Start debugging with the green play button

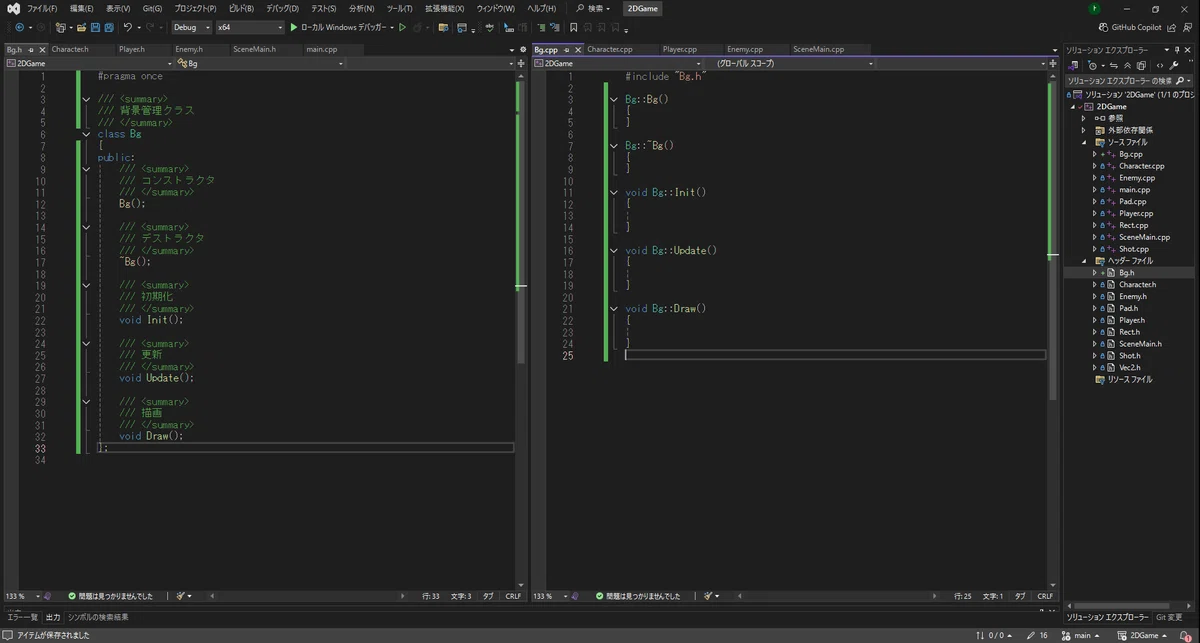coord(294,27)
